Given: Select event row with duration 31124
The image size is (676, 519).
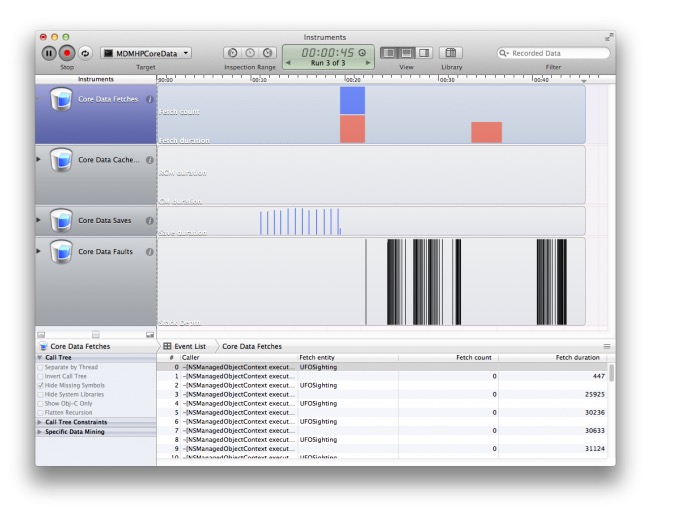Looking at the screenshot, I should (x=383, y=449).
